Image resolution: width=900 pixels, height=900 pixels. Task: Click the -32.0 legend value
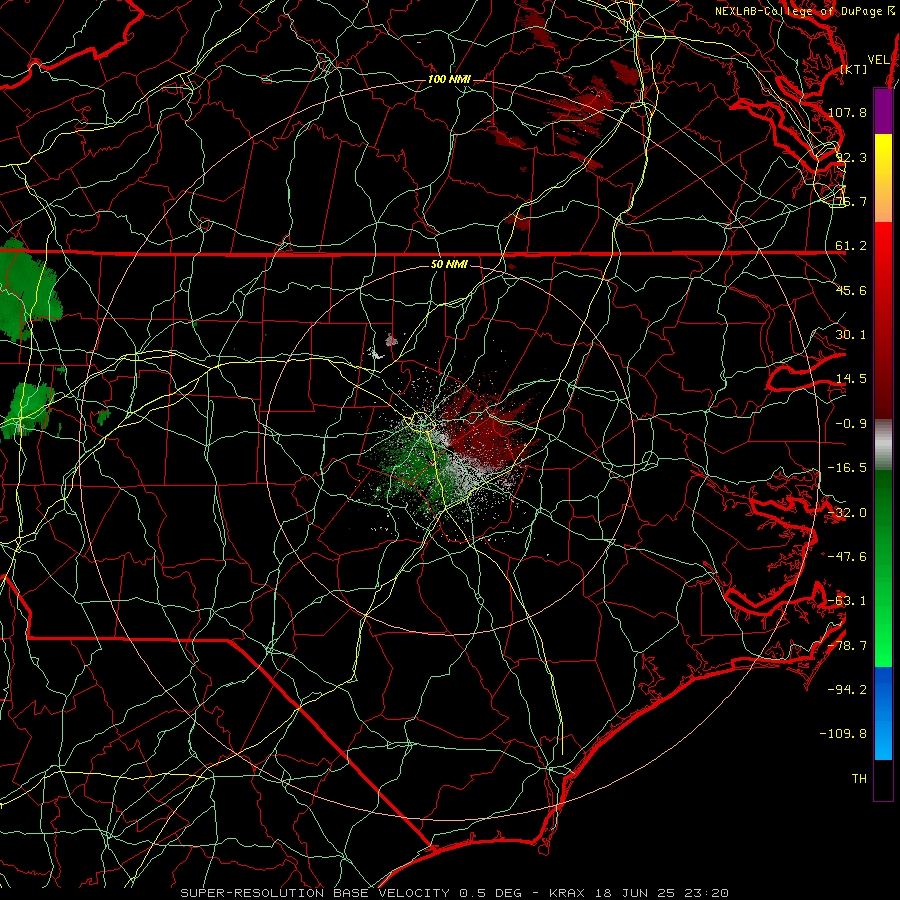(x=847, y=513)
